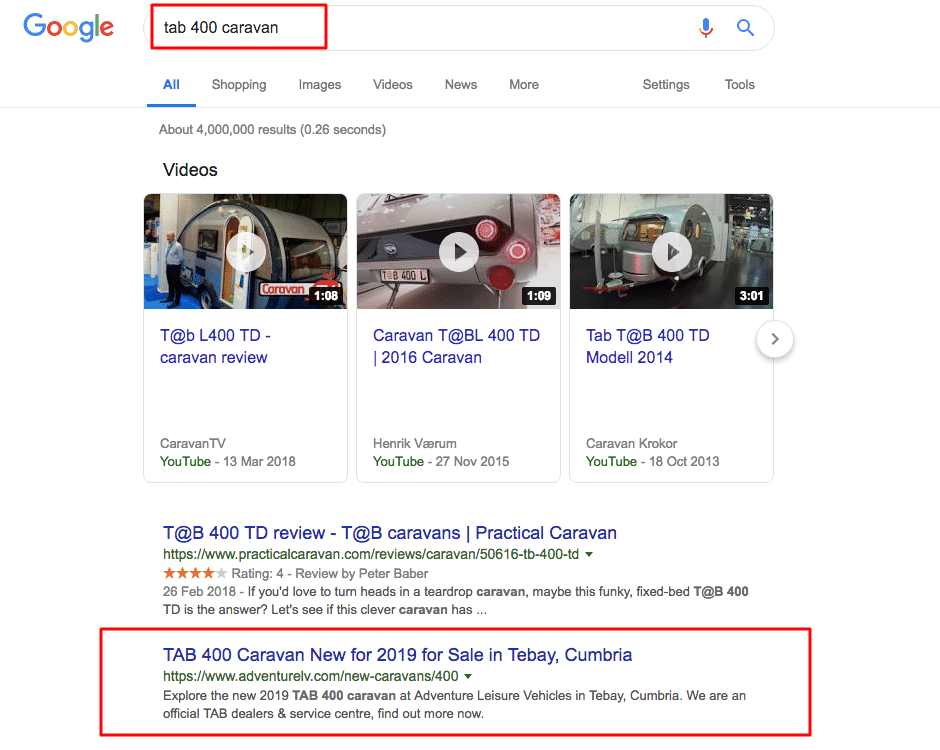This screenshot has width=940, height=750.
Task: Click the blue search magnifier icon
Action: (745, 28)
